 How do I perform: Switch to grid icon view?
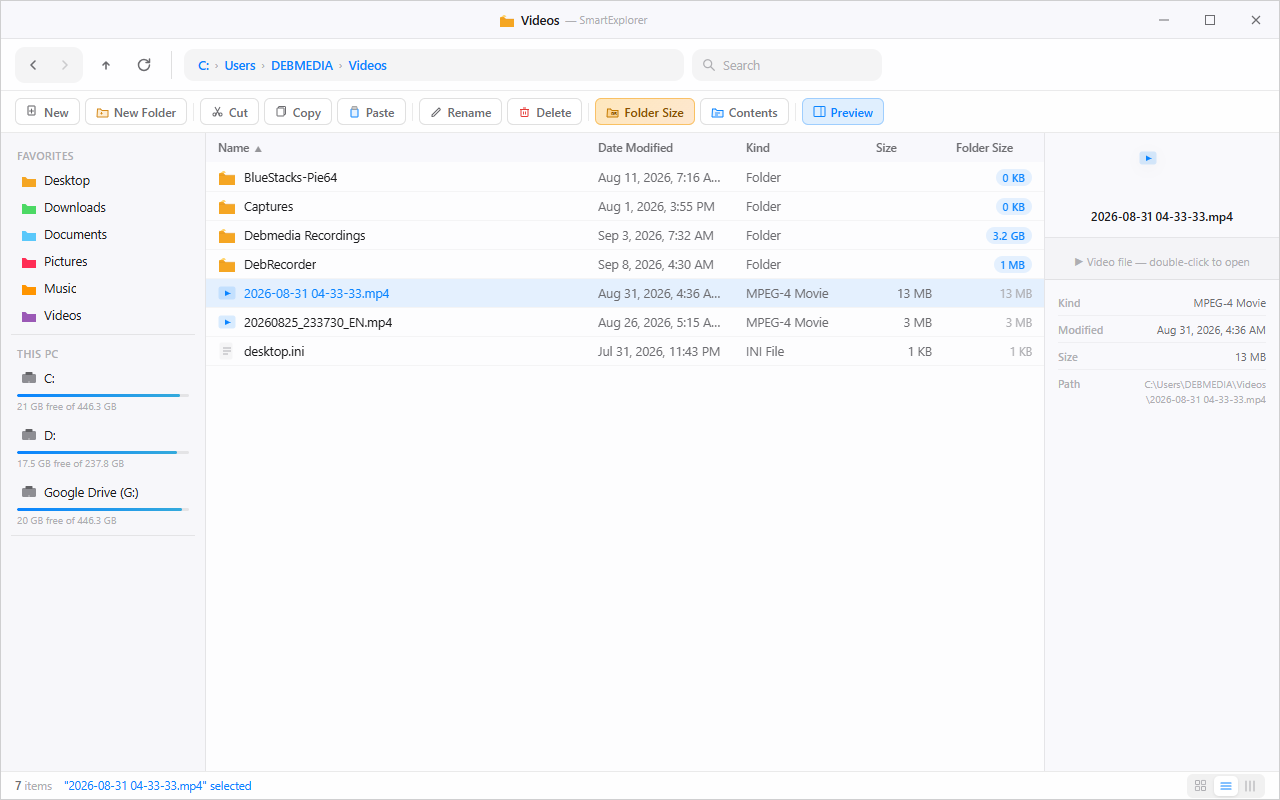[x=1201, y=786]
